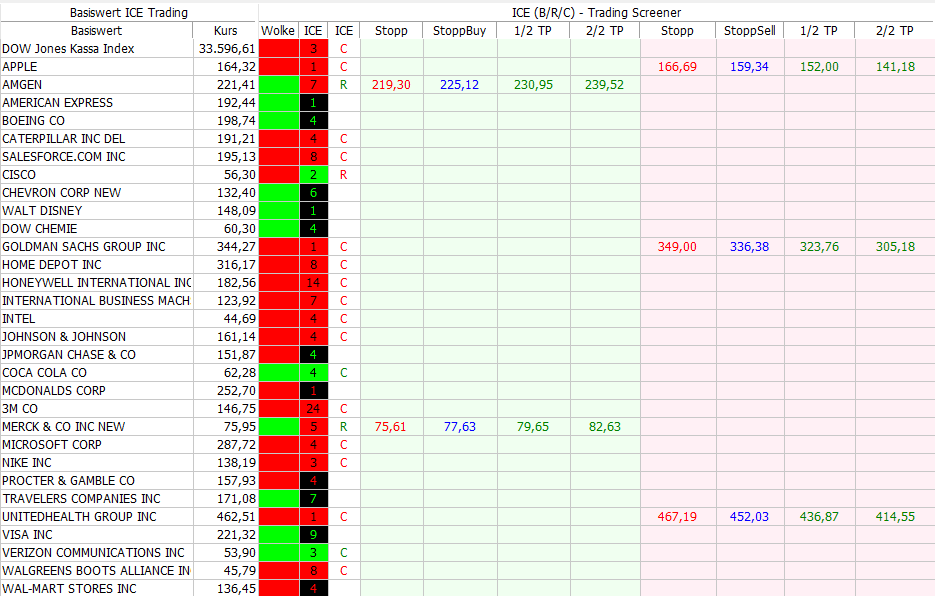Click VERIZON COMMUNICATIONS INC row
The width and height of the screenshot is (935, 596).
[x=93, y=552]
